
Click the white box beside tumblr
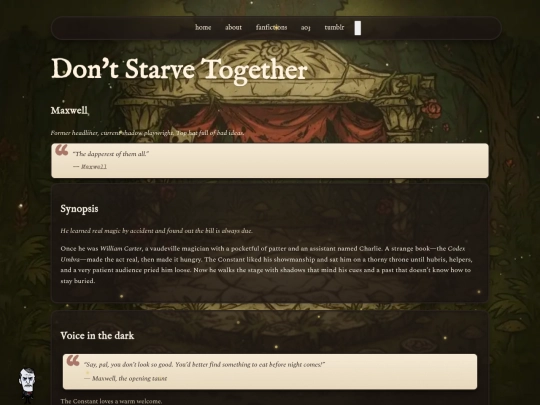point(358,28)
